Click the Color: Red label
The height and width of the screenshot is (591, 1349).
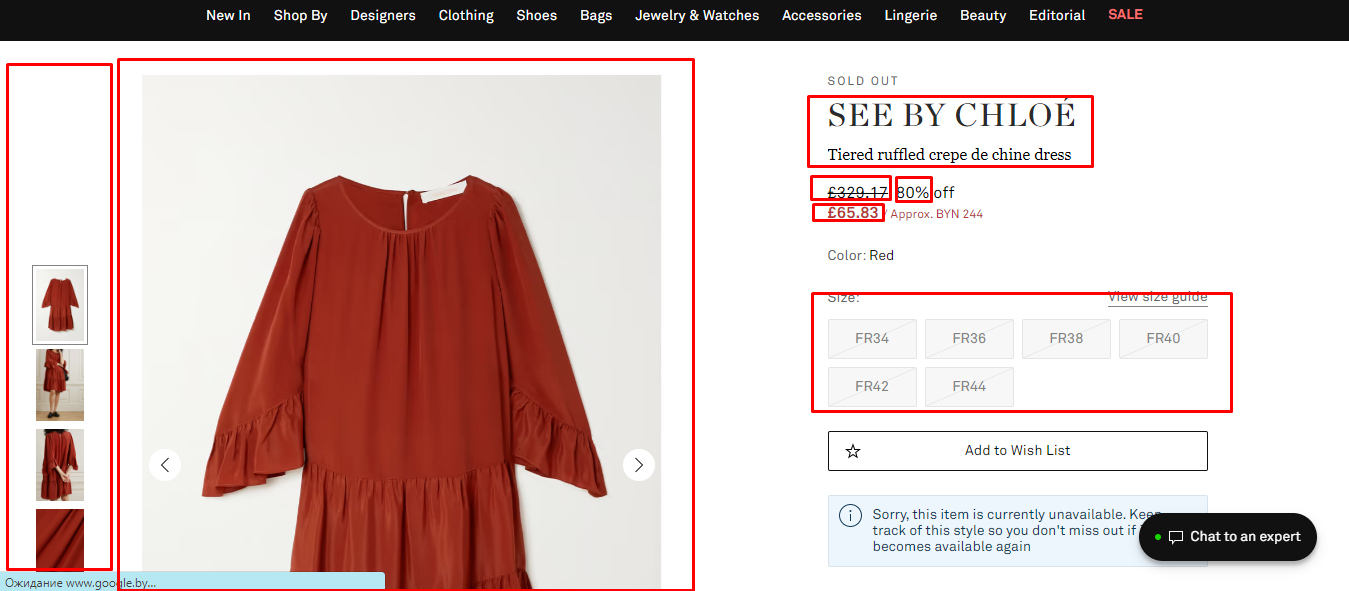(861, 255)
